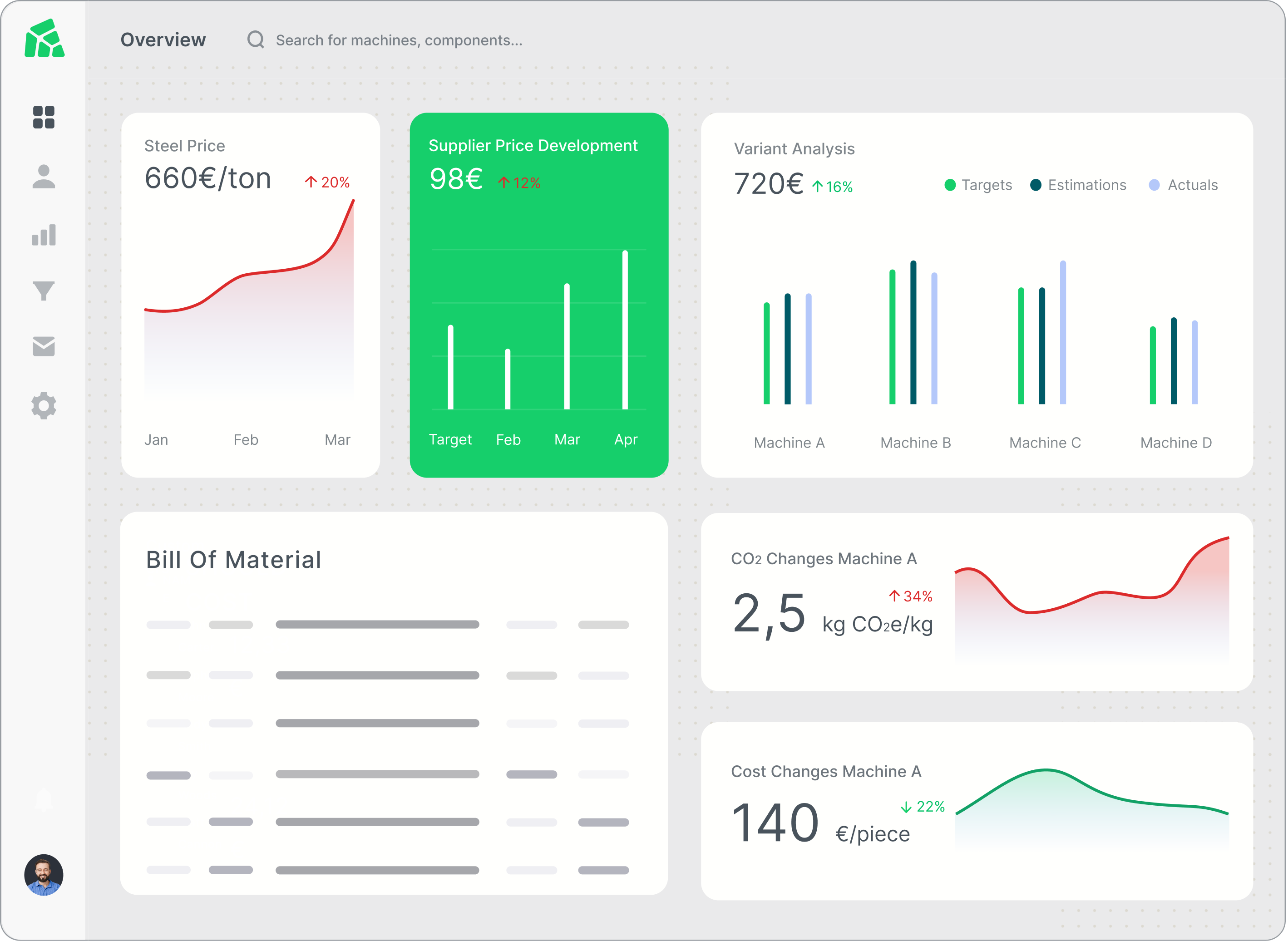
Task: Click the faint notification bell icon
Action: click(x=44, y=800)
